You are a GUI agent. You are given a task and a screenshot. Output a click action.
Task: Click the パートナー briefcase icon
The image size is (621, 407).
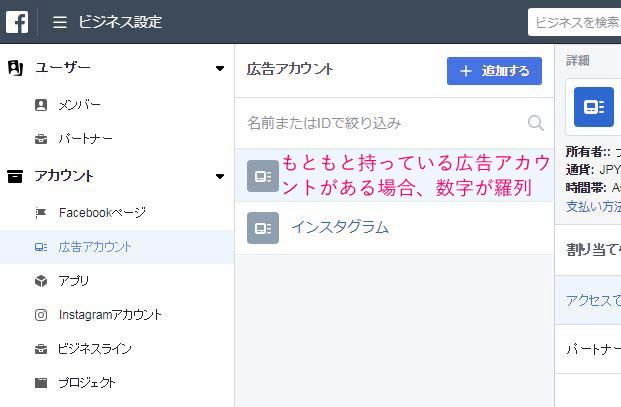[41, 139]
